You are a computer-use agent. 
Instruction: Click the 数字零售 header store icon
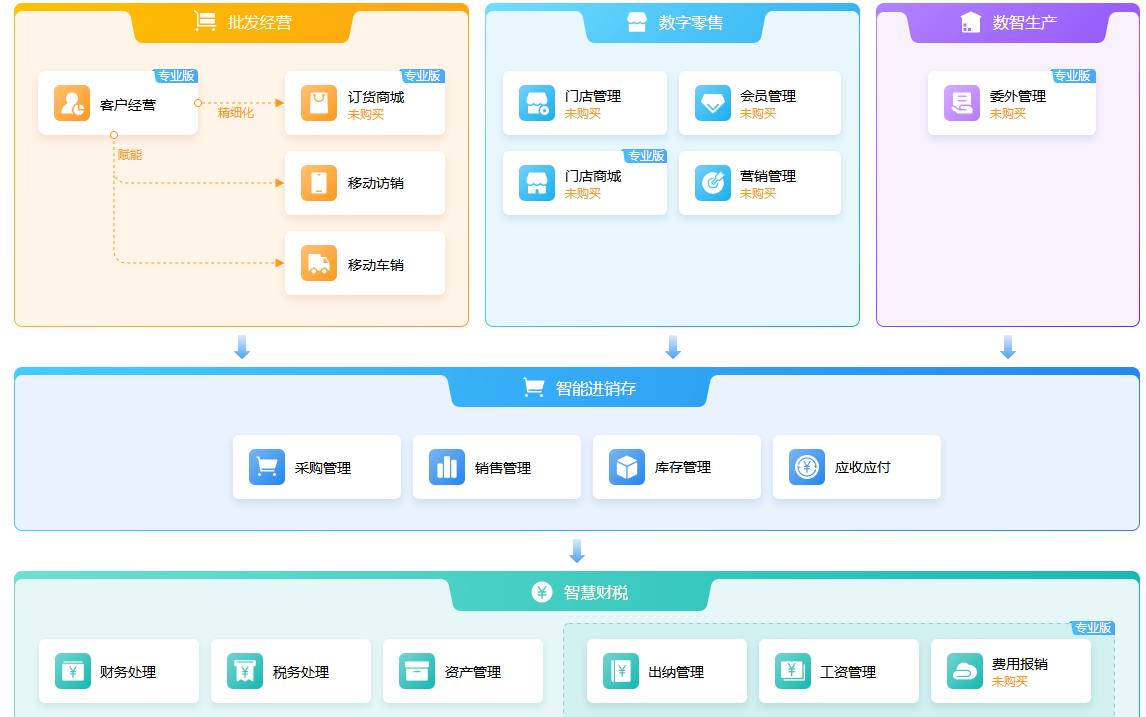pyautogui.click(x=637, y=22)
